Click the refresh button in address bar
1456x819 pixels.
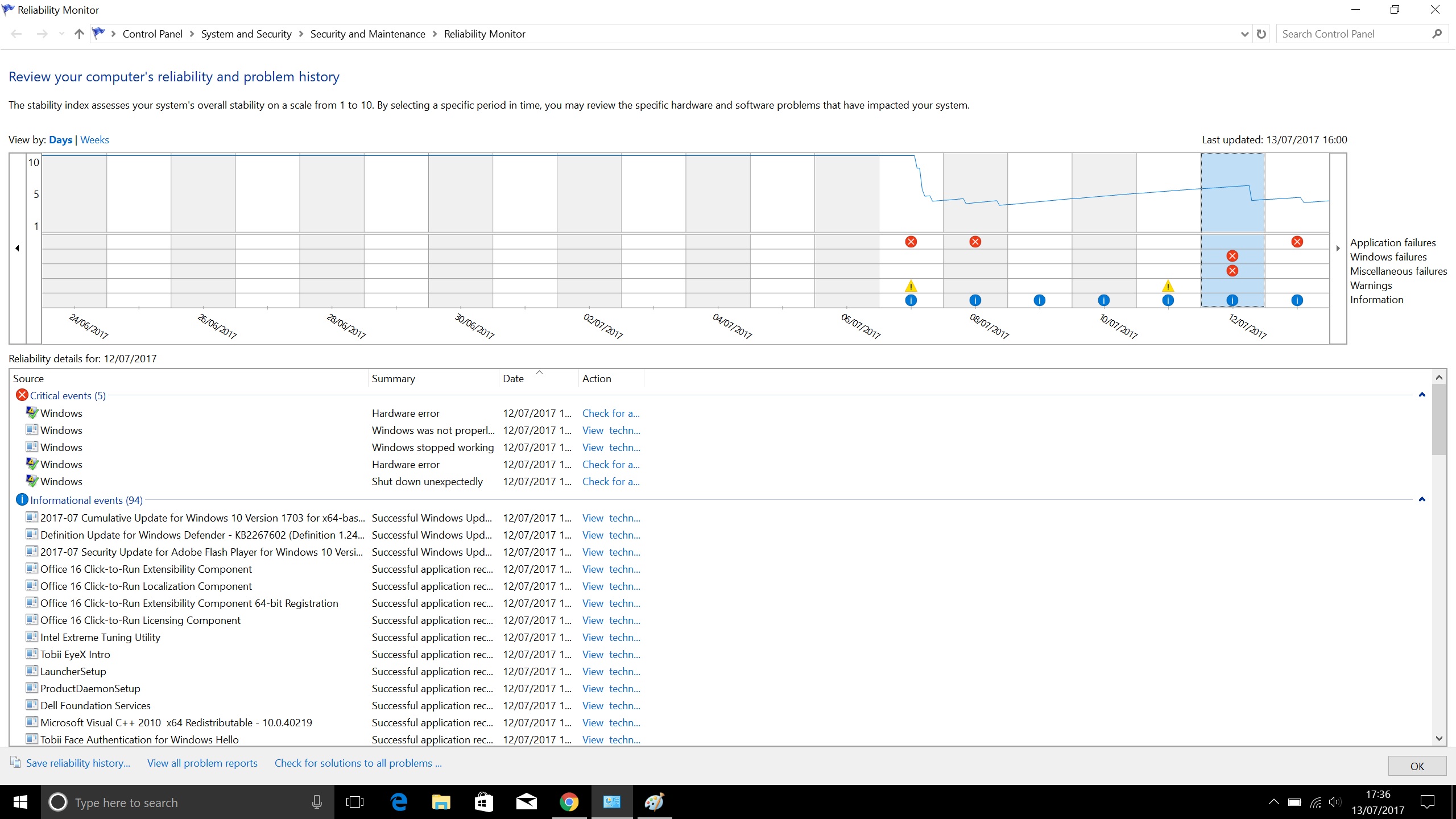point(1261,34)
